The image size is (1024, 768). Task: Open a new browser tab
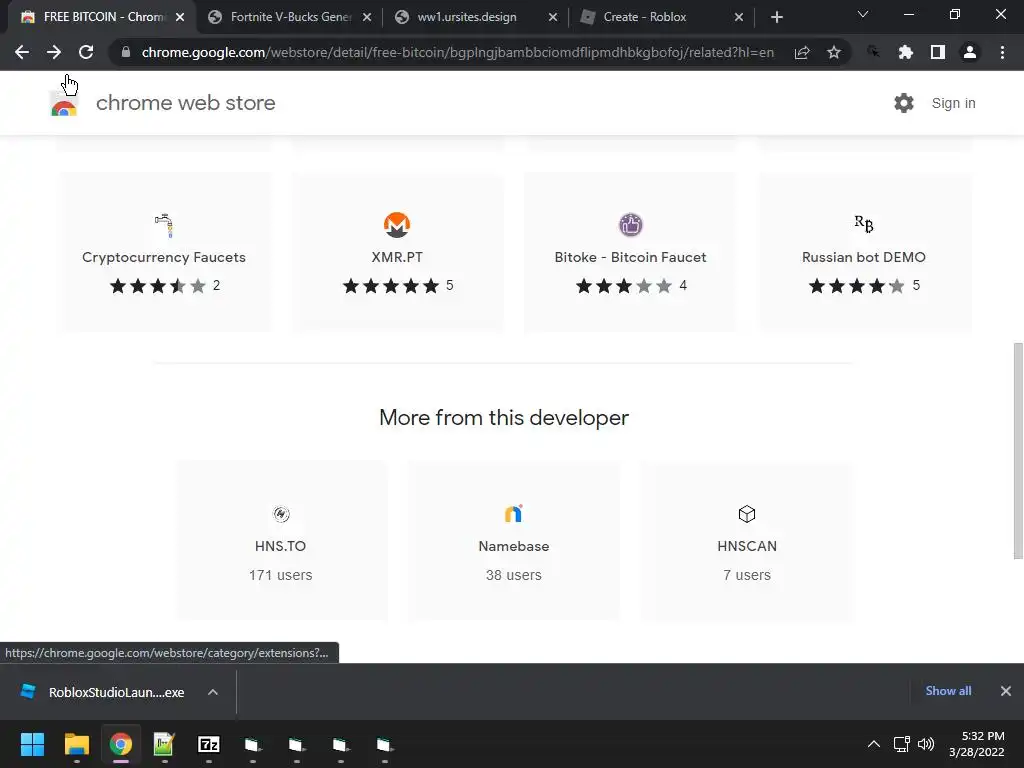tap(776, 17)
